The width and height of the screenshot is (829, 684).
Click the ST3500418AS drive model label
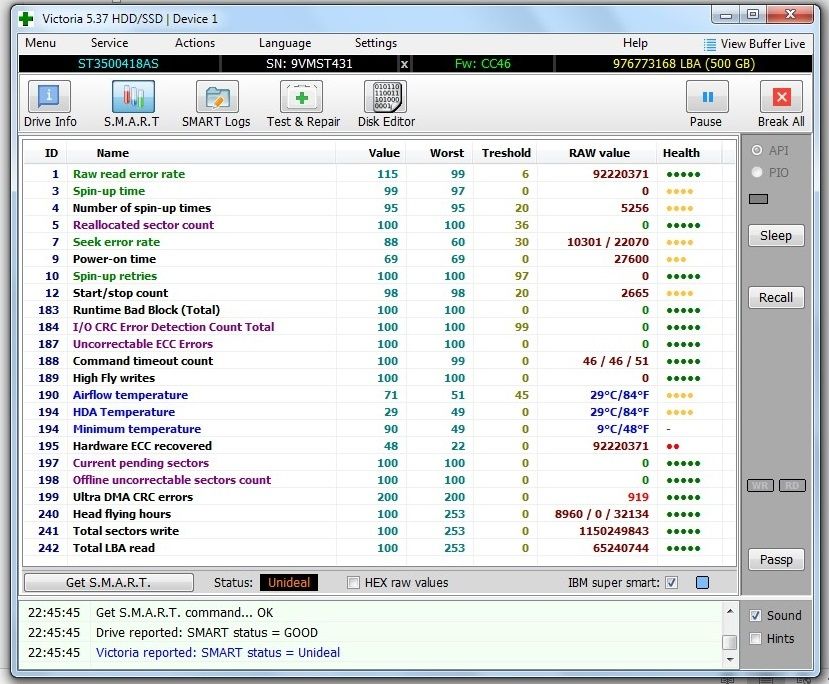[x=118, y=64]
